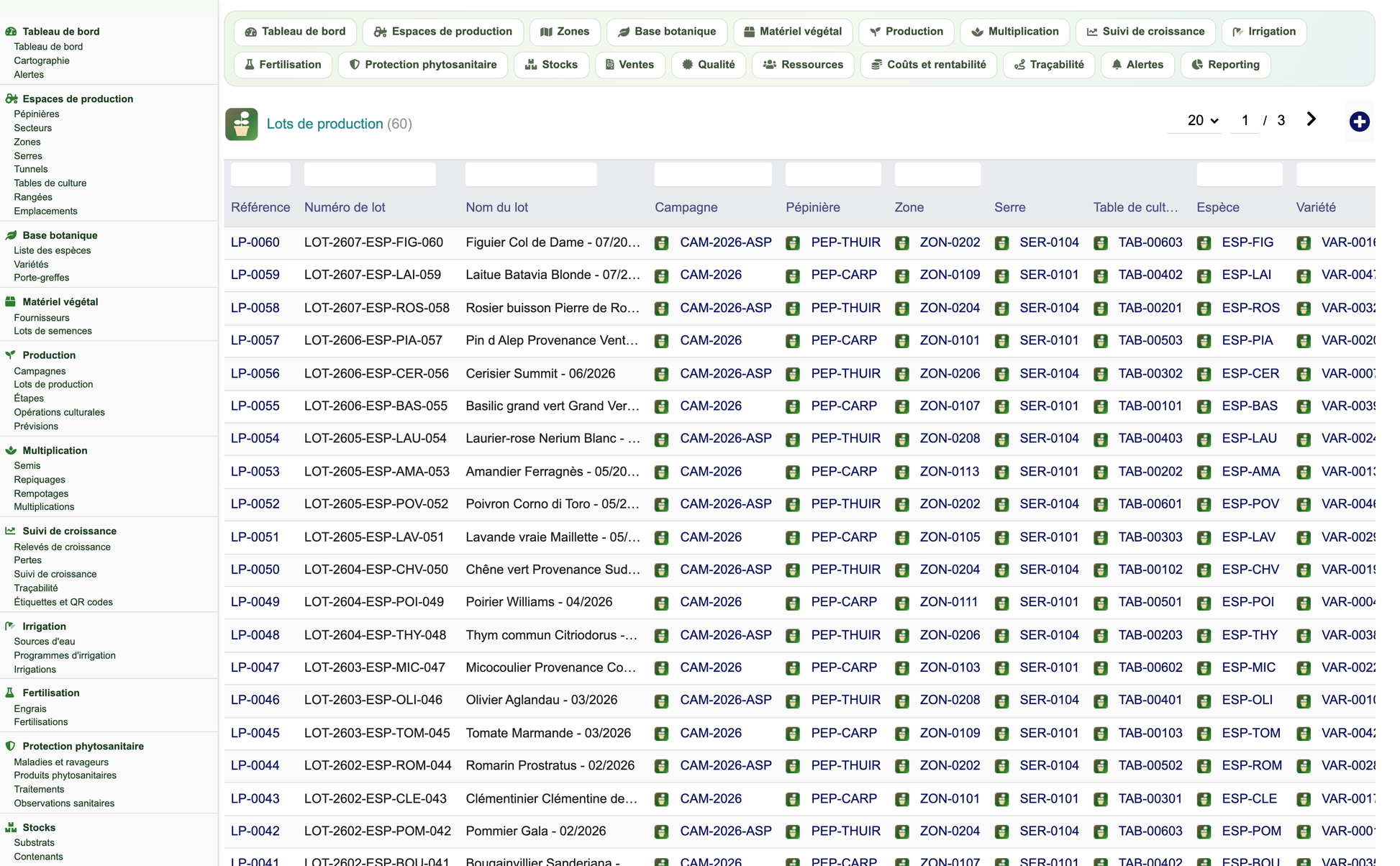Click greenhouse icon beside SER-0101 in LP-0057 row
The image size is (1400, 866).
[x=1001, y=341]
